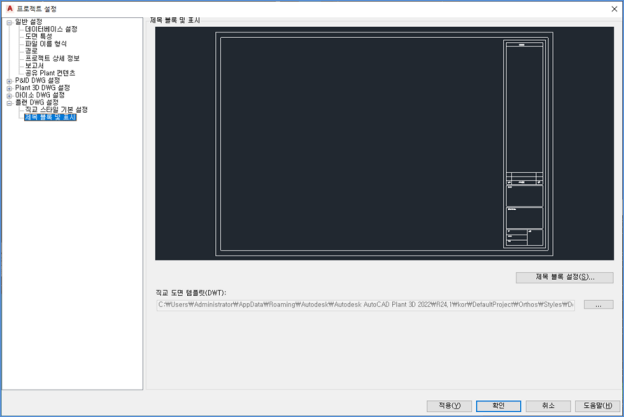Image resolution: width=624 pixels, height=417 pixels.
Task: Select Plant 3D DWG 설정 label
Action: tap(43, 88)
